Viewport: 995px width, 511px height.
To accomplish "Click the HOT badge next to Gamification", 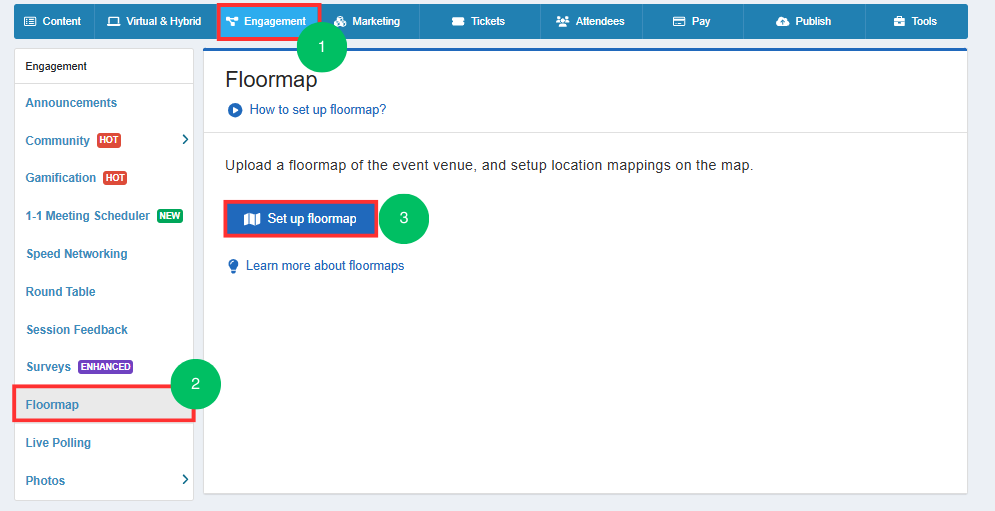I will [x=115, y=178].
